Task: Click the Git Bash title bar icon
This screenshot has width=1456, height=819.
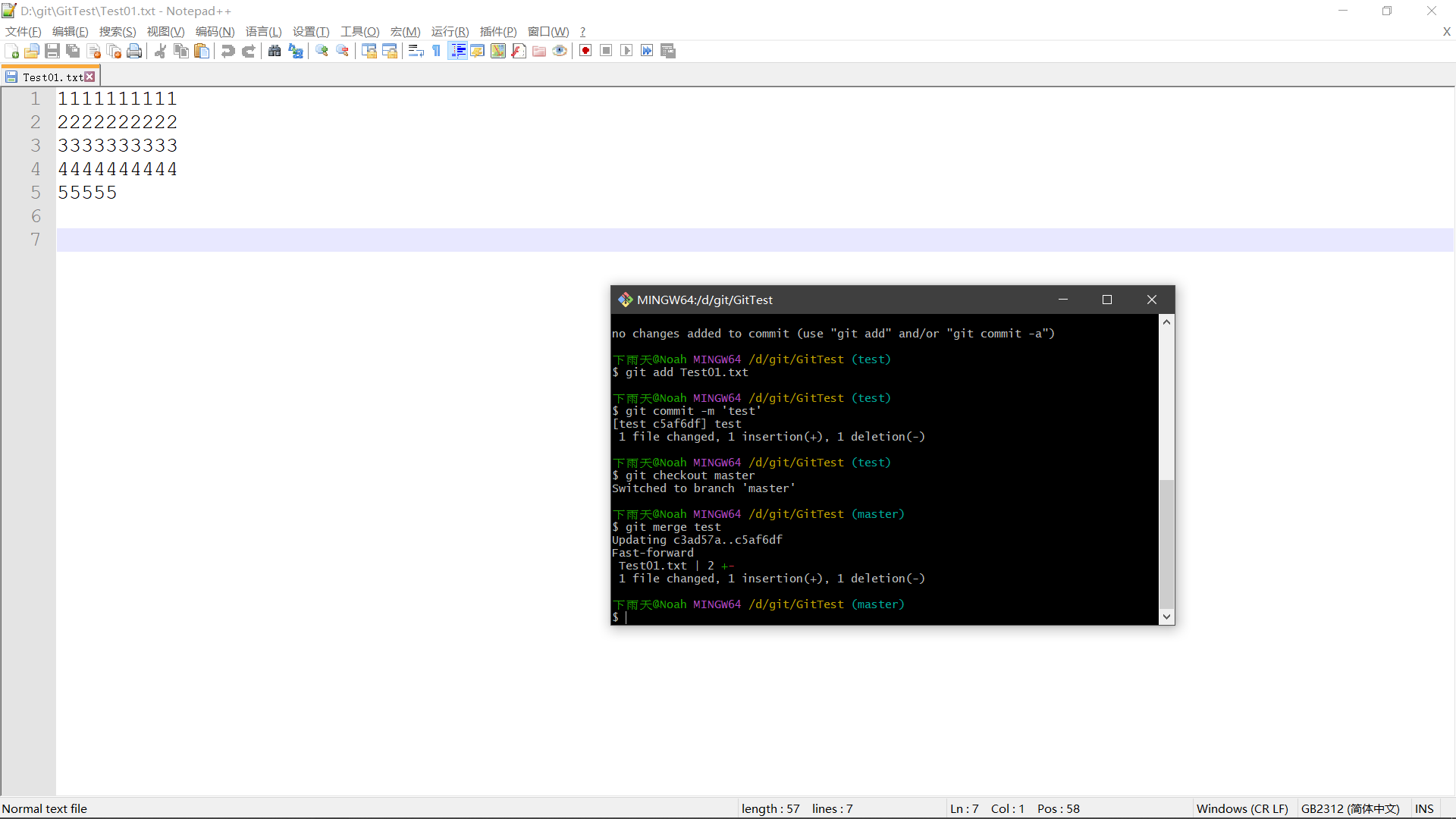Action: point(625,300)
